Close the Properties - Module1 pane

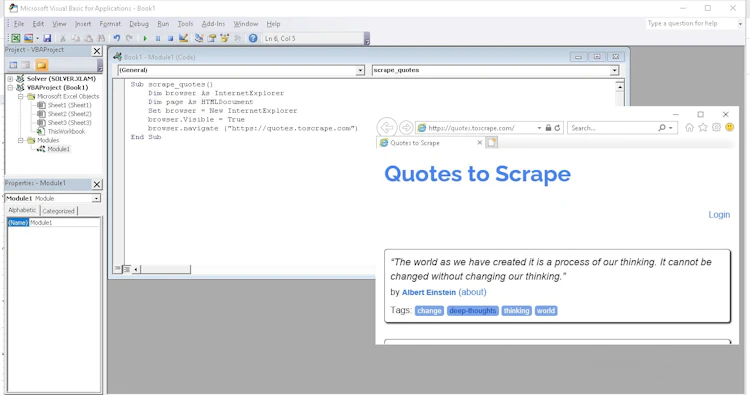97,184
